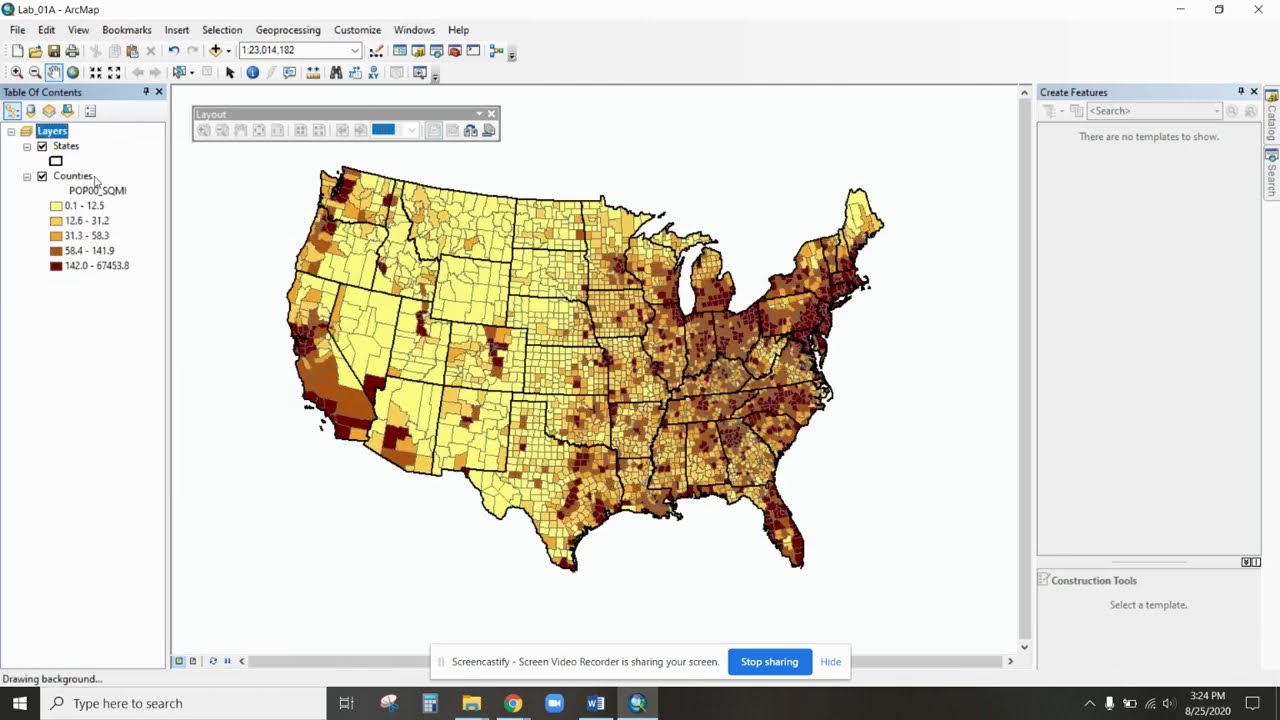Undo the last action
Image resolution: width=1280 pixels, height=720 pixels.
point(173,51)
